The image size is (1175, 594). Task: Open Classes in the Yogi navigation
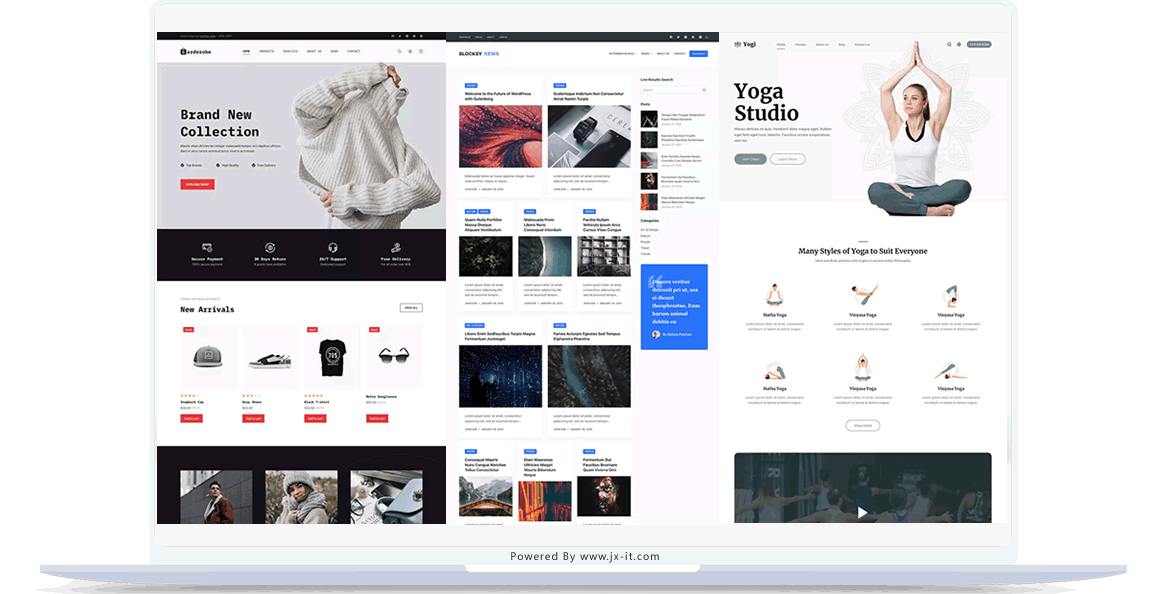tap(800, 44)
